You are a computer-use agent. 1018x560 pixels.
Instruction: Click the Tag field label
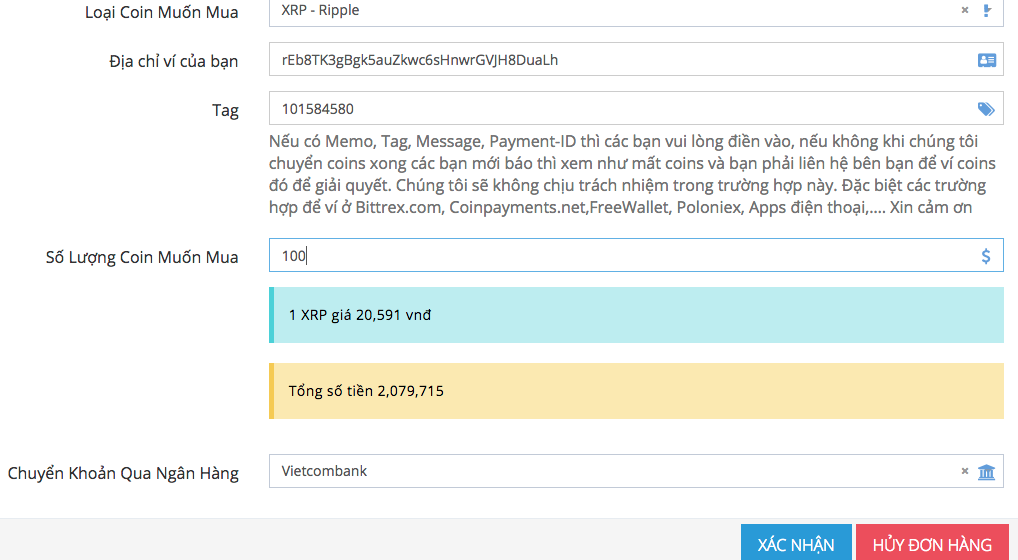pyautogui.click(x=225, y=111)
